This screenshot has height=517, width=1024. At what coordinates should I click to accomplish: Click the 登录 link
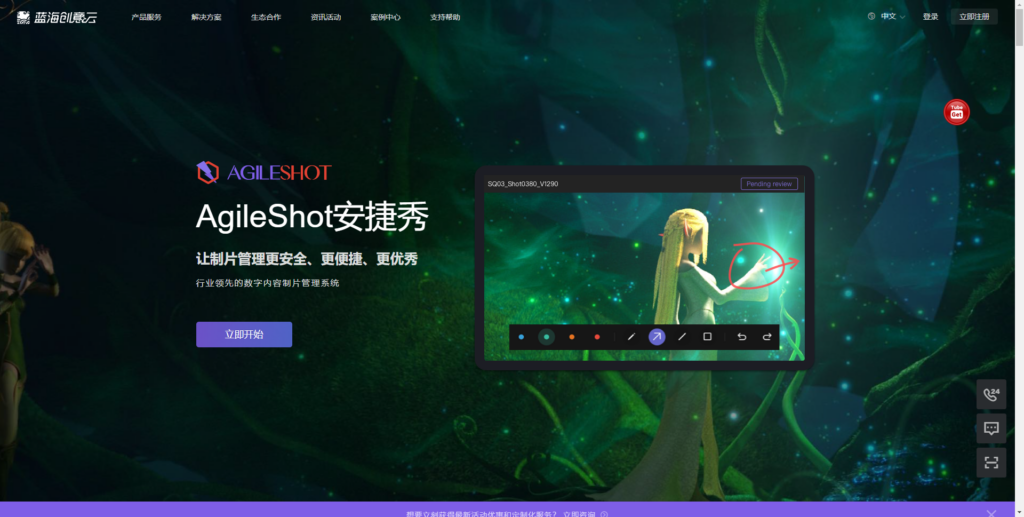tap(931, 17)
